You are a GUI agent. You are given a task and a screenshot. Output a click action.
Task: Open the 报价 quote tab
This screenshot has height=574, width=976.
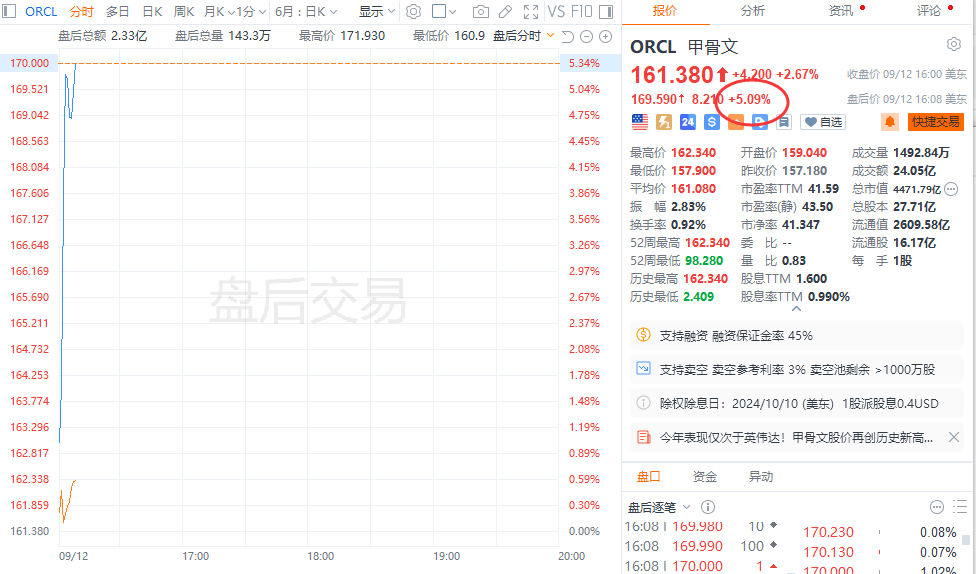(664, 11)
